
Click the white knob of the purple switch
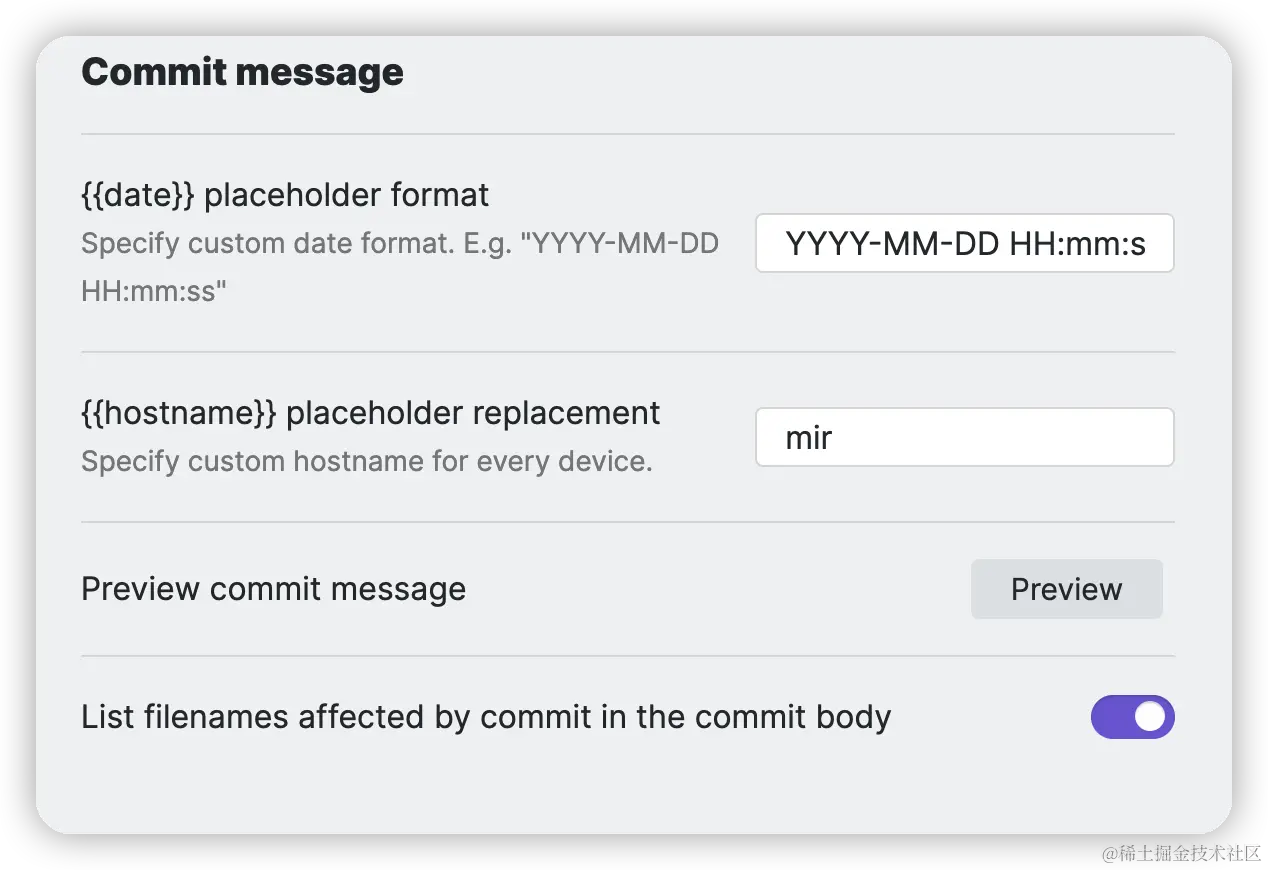tap(1151, 717)
